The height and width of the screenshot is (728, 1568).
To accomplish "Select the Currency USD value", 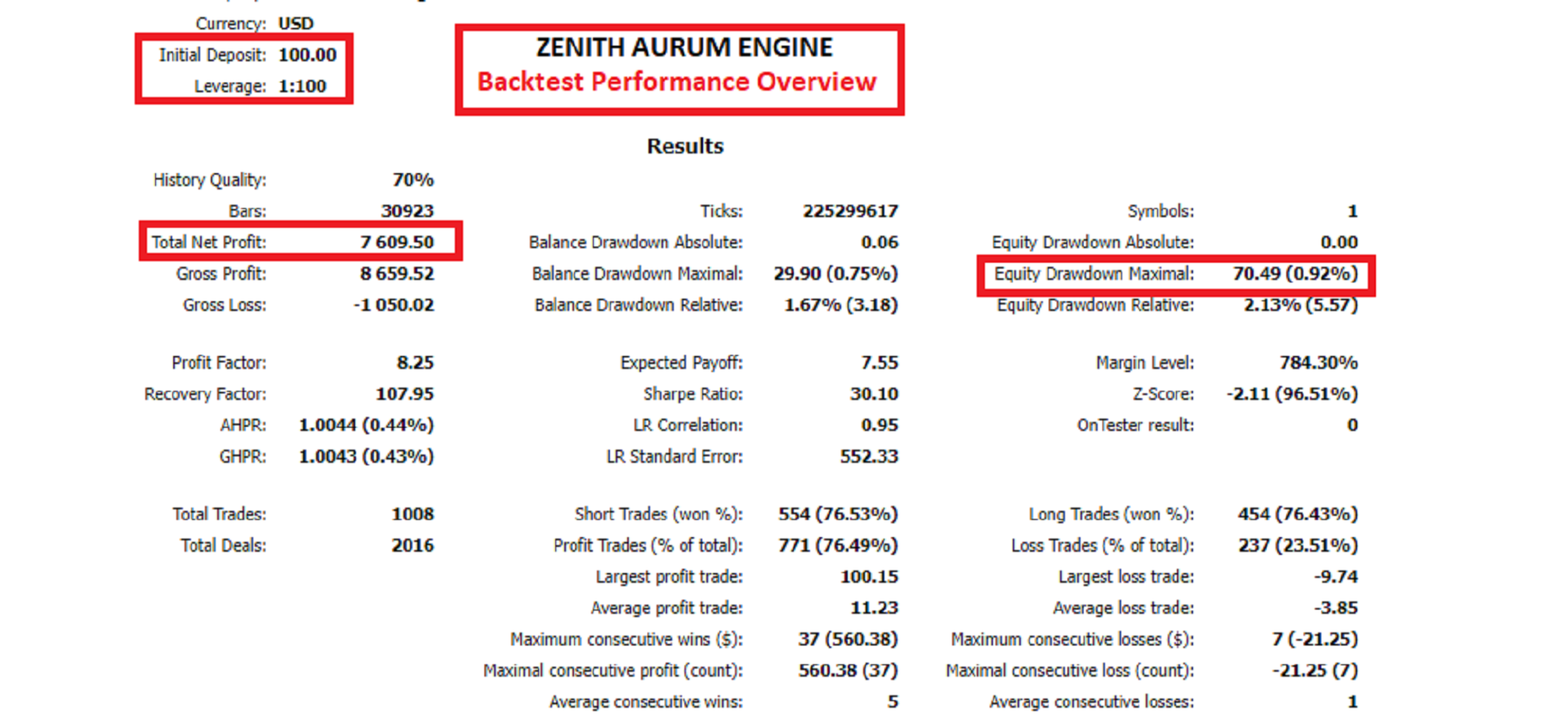I will coord(296,23).
